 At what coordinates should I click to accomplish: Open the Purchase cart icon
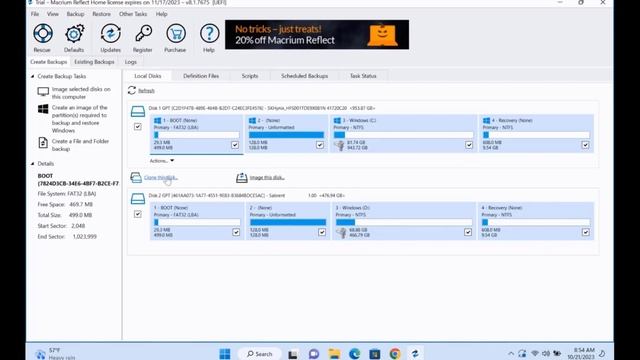[176, 33]
